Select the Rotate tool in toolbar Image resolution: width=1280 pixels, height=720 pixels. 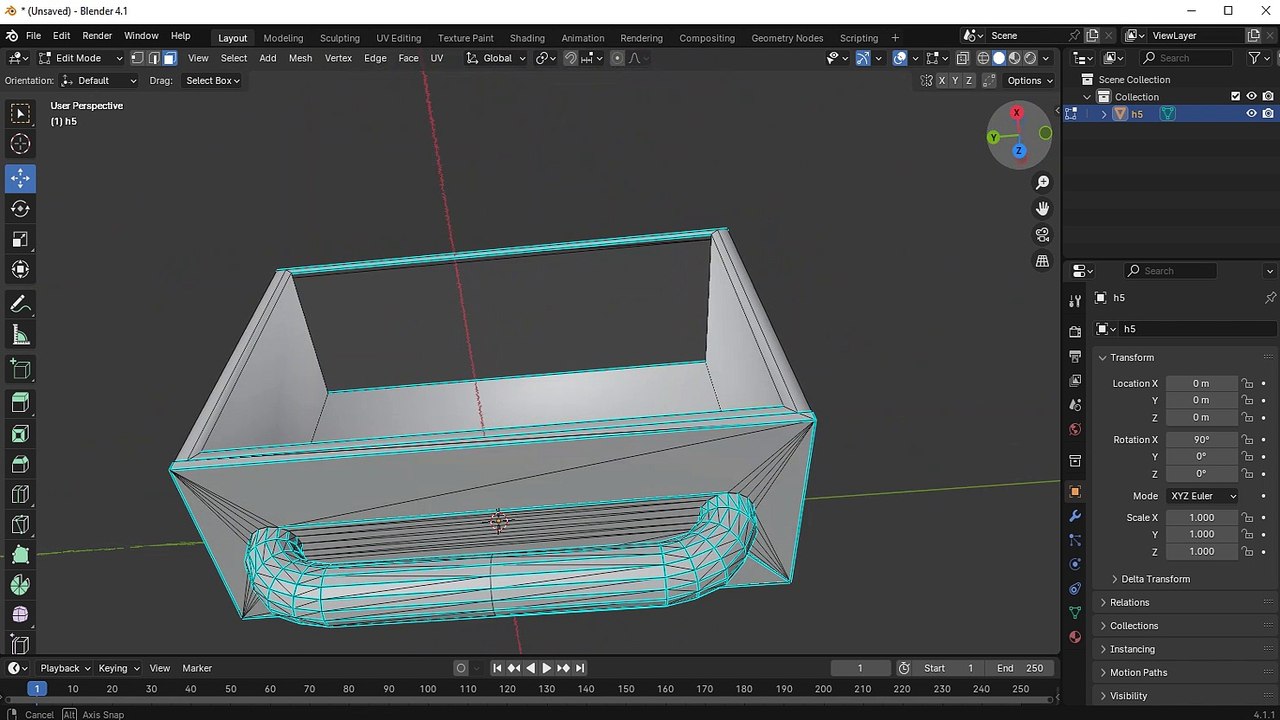(20, 209)
